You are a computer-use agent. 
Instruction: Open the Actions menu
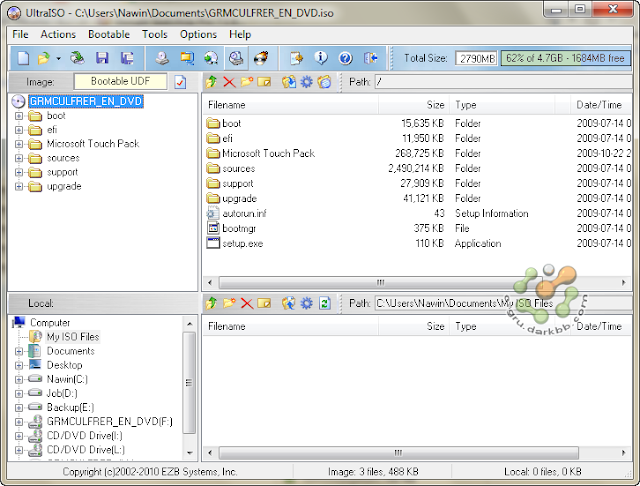pyautogui.click(x=58, y=34)
